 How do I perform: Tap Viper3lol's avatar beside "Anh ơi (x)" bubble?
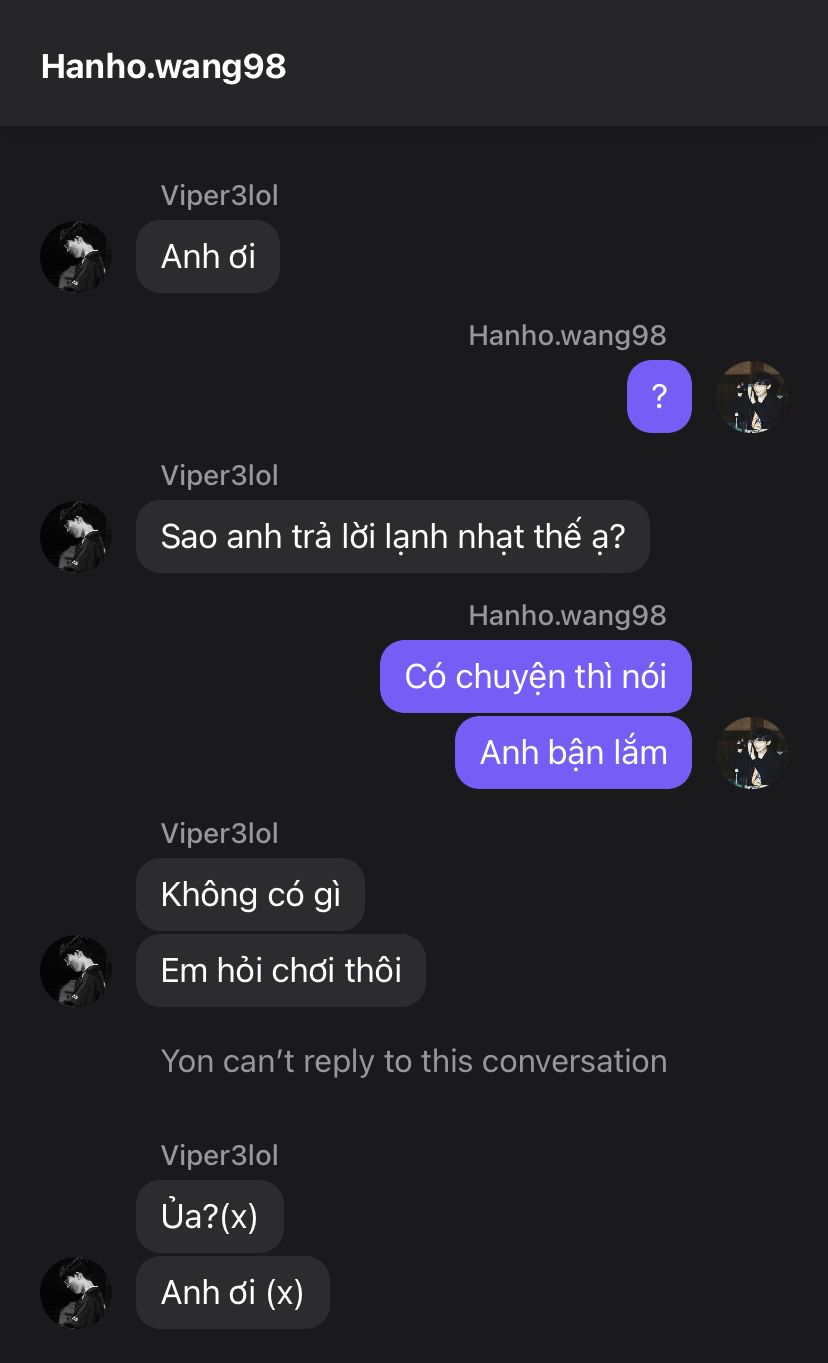point(75,1292)
